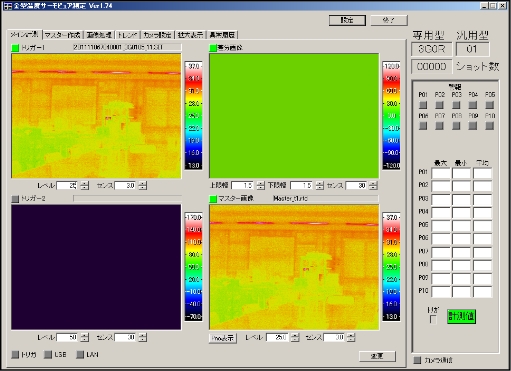The width and height of the screenshot is (511, 371).
Task: Click the USB connection status indicator
Action: (x=48, y=354)
